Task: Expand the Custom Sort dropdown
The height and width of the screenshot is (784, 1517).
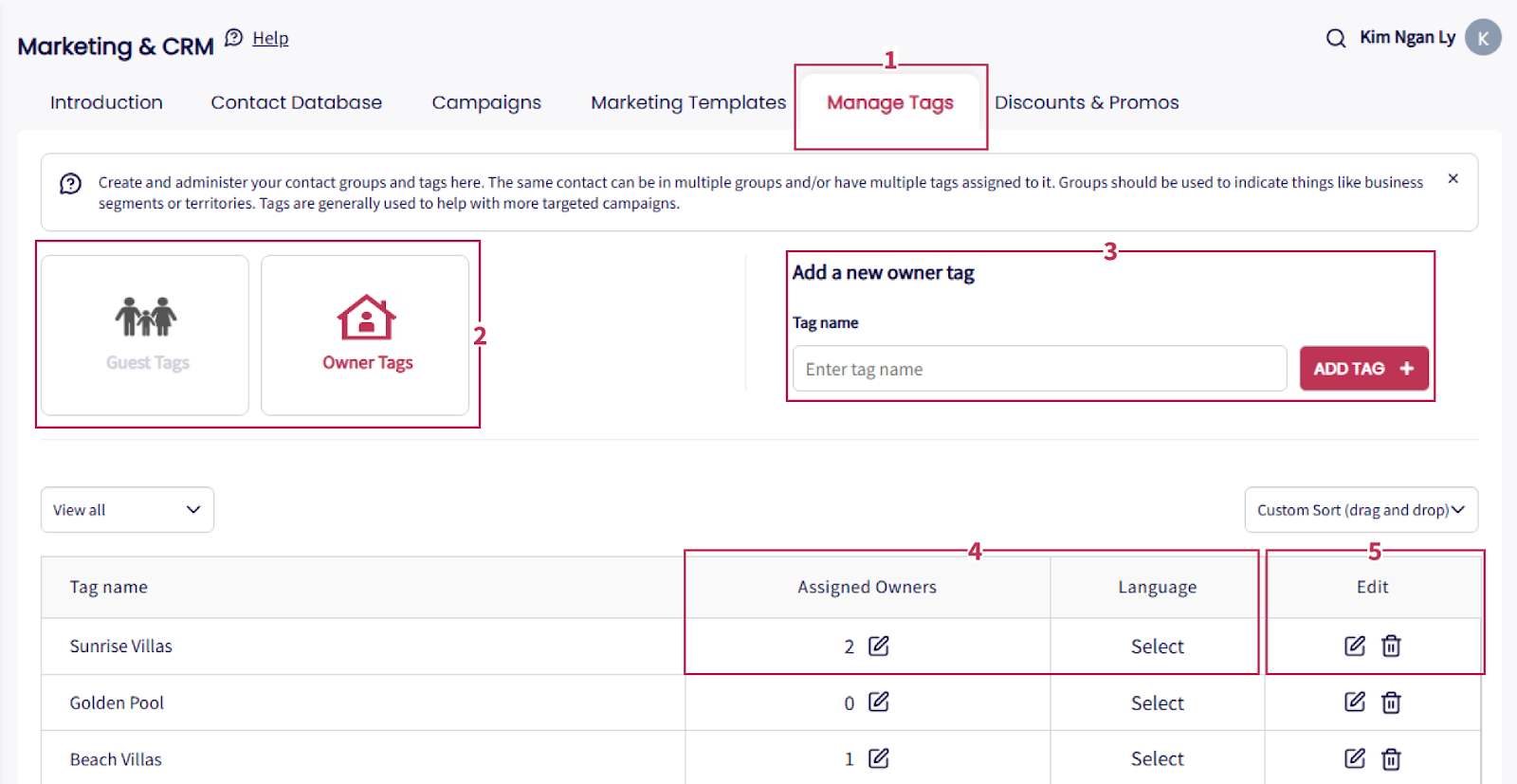Action: tap(1361, 510)
